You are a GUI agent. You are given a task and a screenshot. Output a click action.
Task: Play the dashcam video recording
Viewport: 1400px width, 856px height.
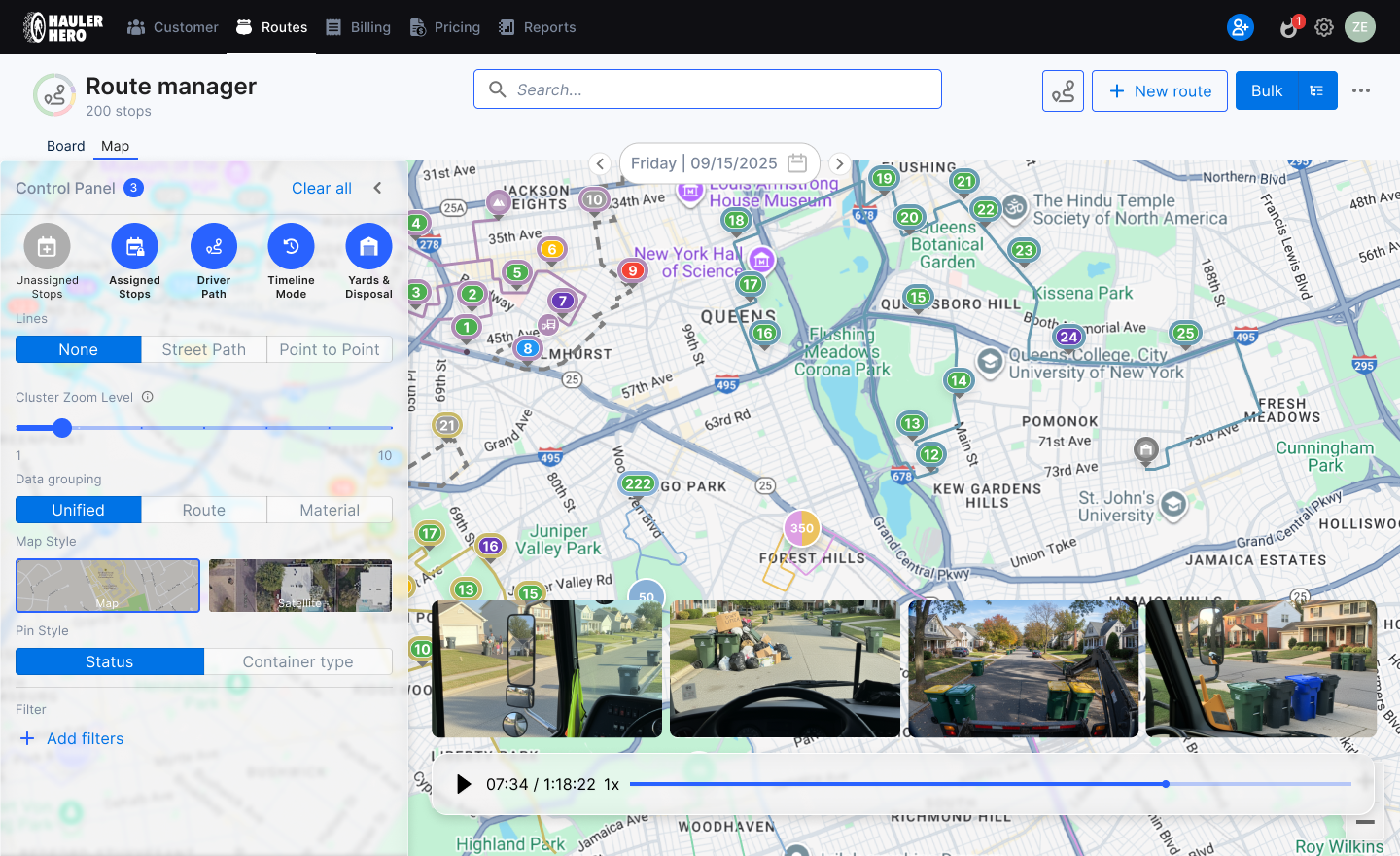[x=463, y=783]
